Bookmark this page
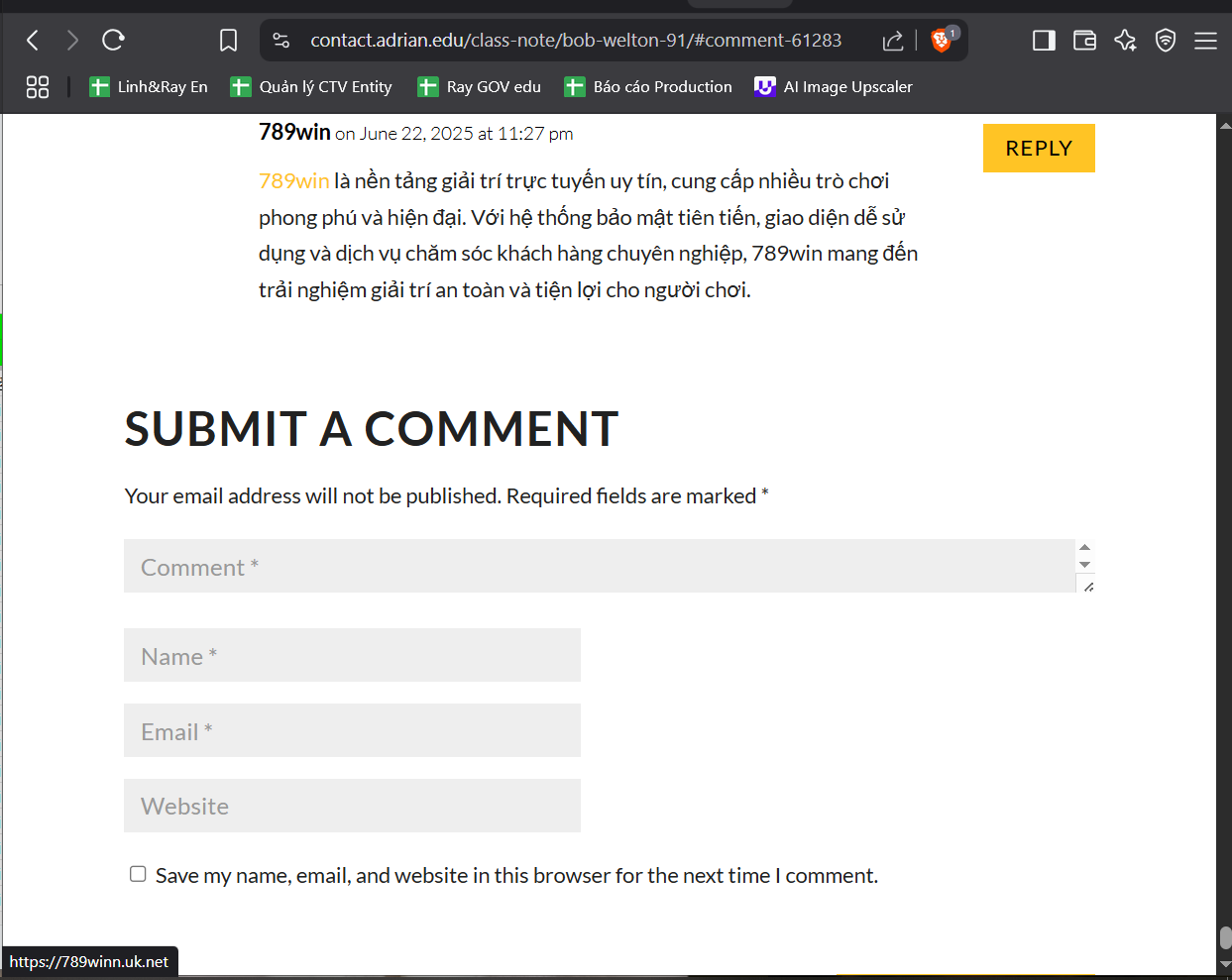The width and height of the screenshot is (1232, 980). coord(228,40)
